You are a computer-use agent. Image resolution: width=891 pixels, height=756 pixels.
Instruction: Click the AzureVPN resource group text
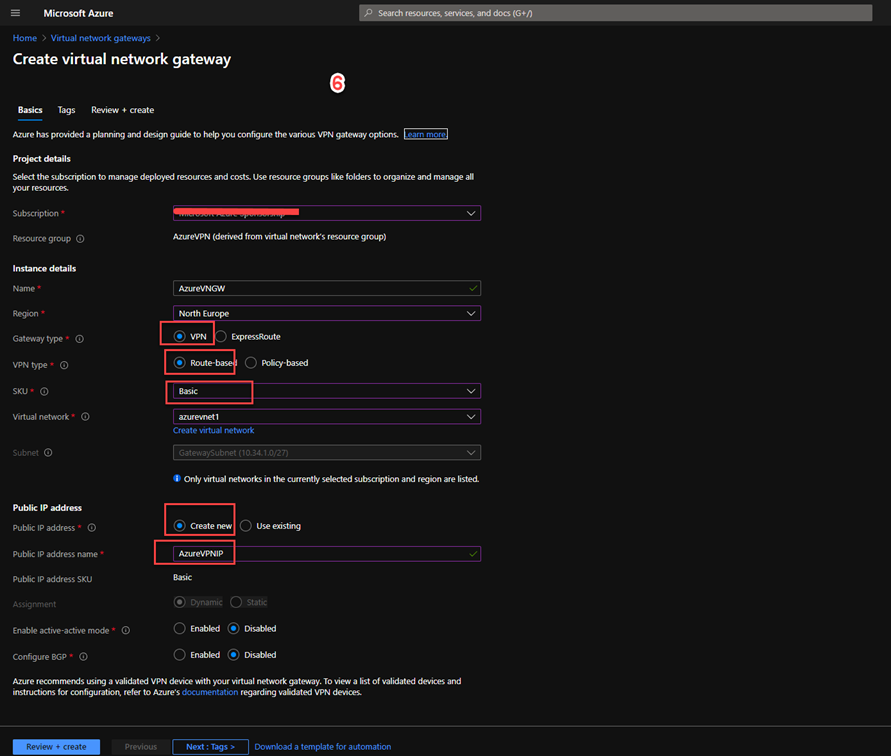(280, 236)
